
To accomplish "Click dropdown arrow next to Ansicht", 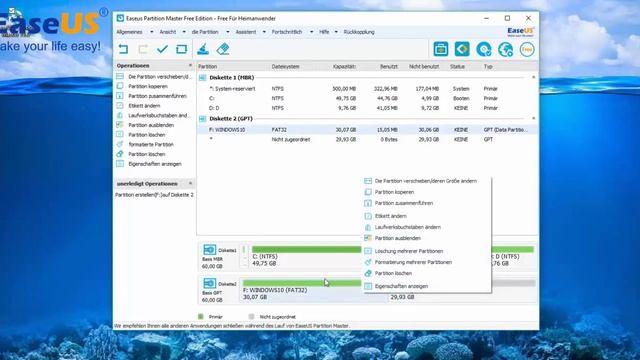I will (184, 32).
